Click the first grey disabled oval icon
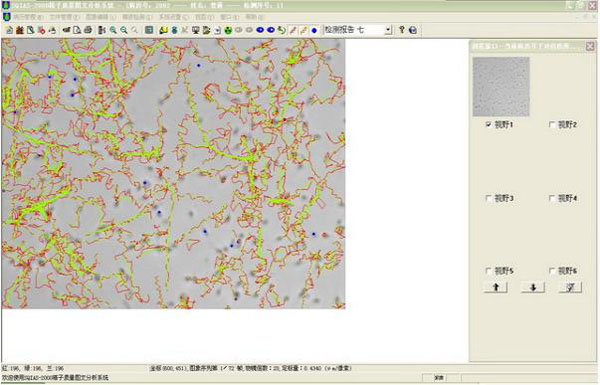Screen dimensions: 600x385 pyautogui.click(x=239, y=29)
